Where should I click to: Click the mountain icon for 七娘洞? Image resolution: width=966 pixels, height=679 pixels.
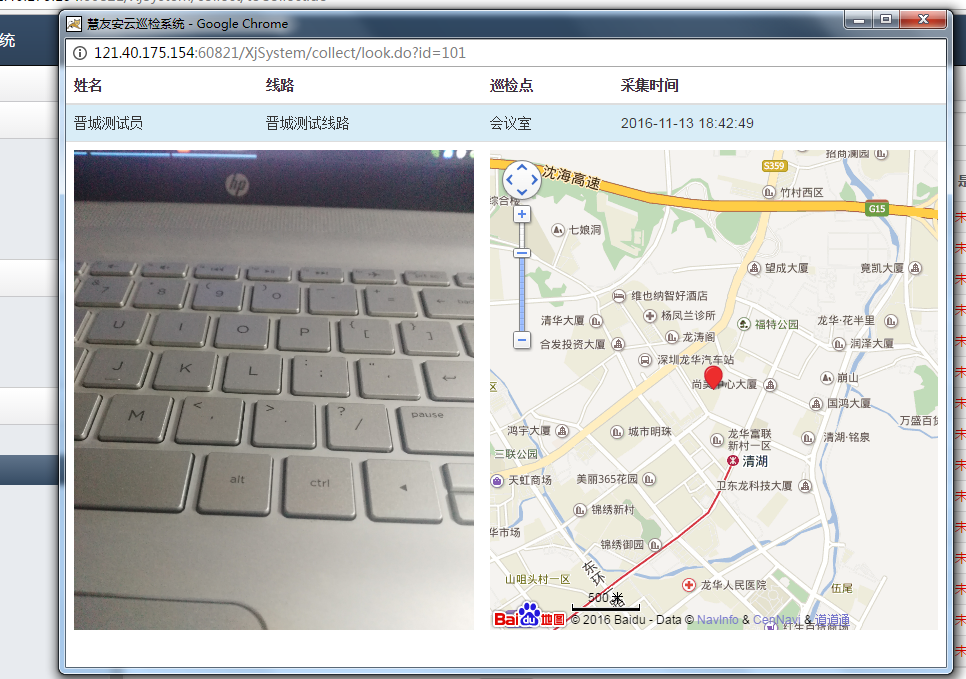[558, 229]
